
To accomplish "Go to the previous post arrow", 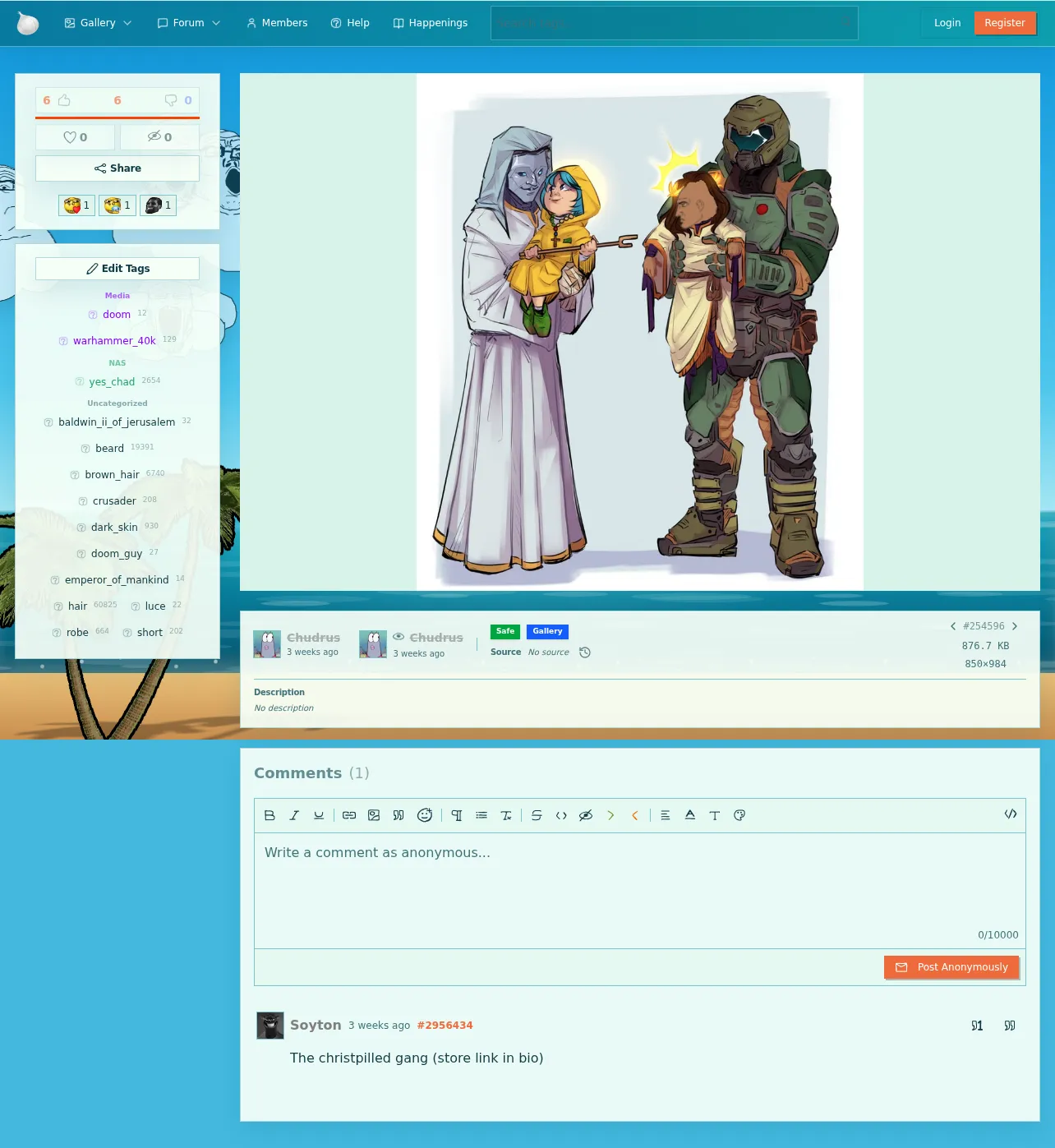I will (x=953, y=626).
